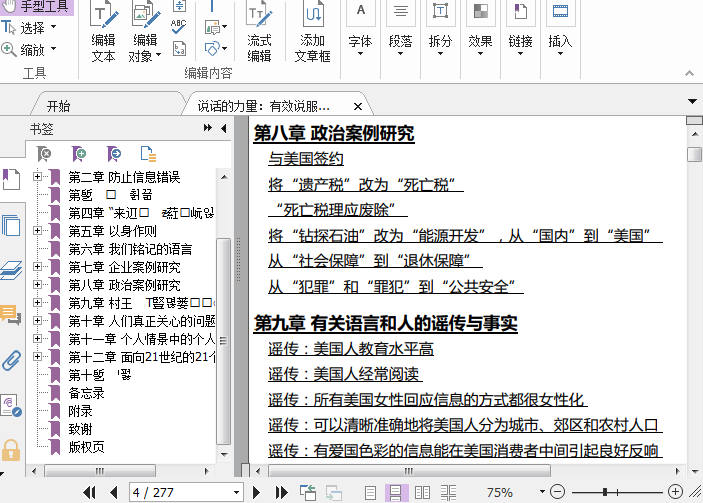The width and height of the screenshot is (703, 503).
Task: Run the ABC spell check tool
Action: 178,27
